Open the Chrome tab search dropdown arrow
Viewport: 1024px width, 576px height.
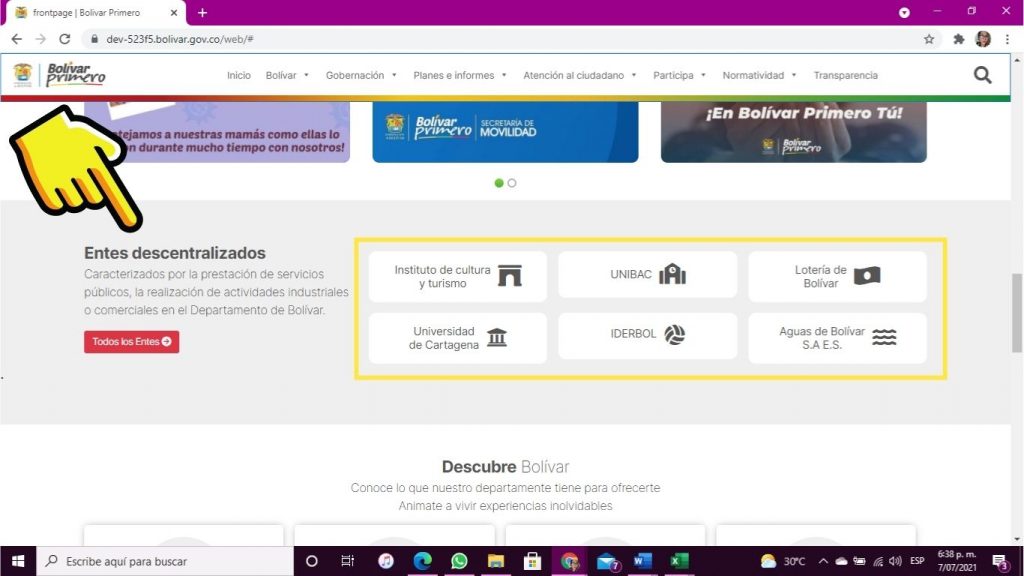tap(904, 12)
